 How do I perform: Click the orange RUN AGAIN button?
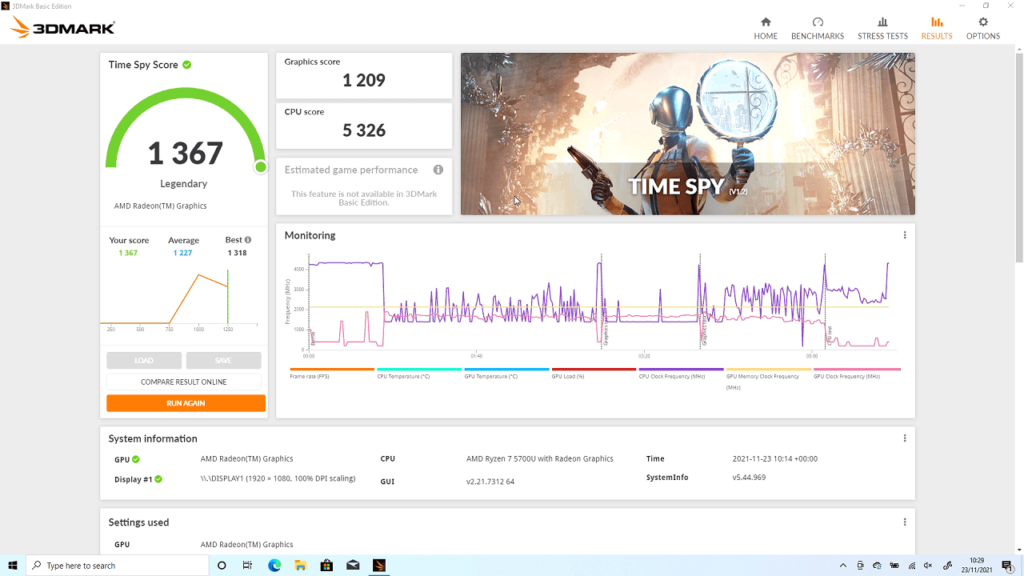[186, 403]
